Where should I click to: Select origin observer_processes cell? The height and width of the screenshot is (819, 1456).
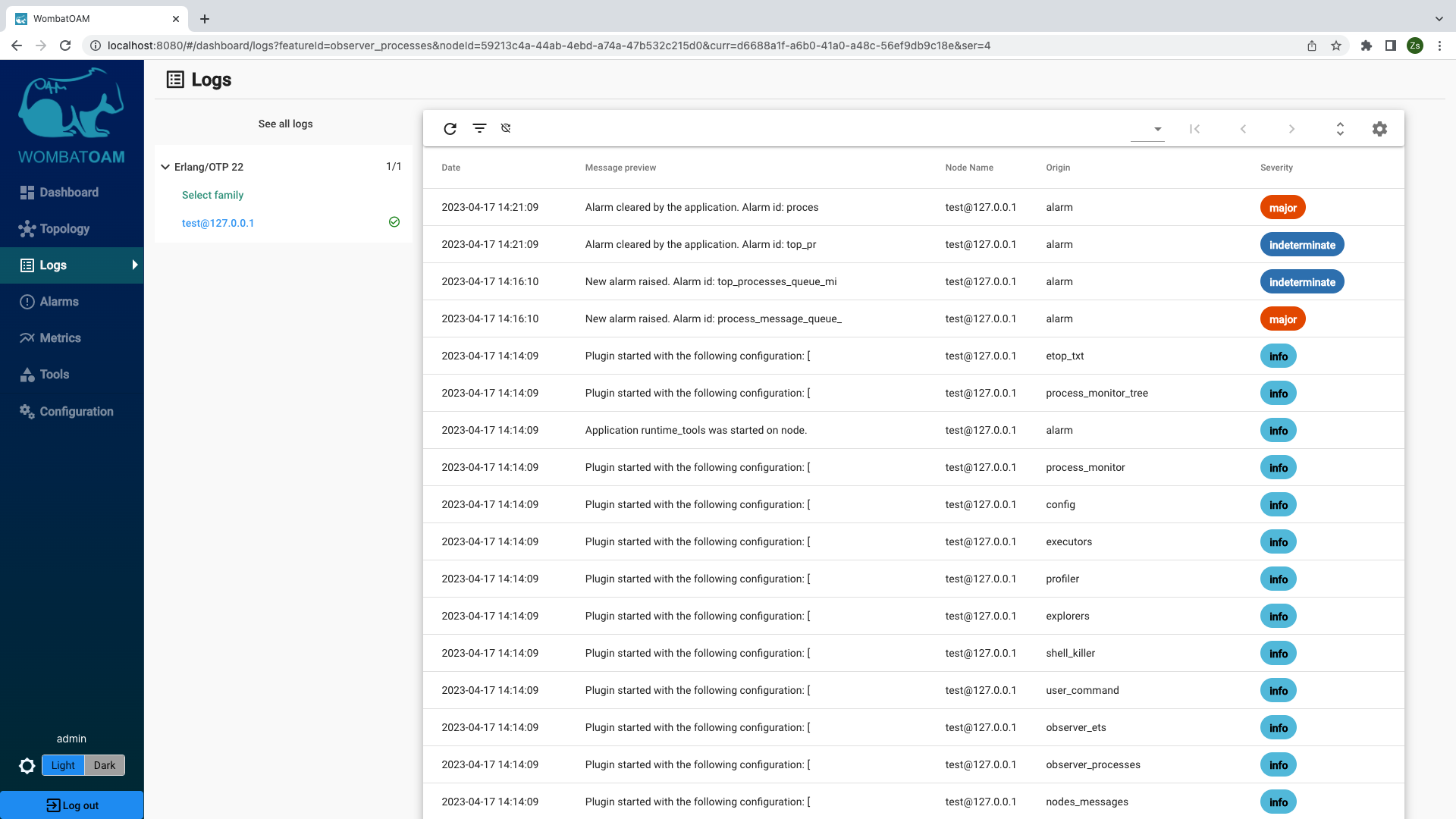click(1093, 764)
